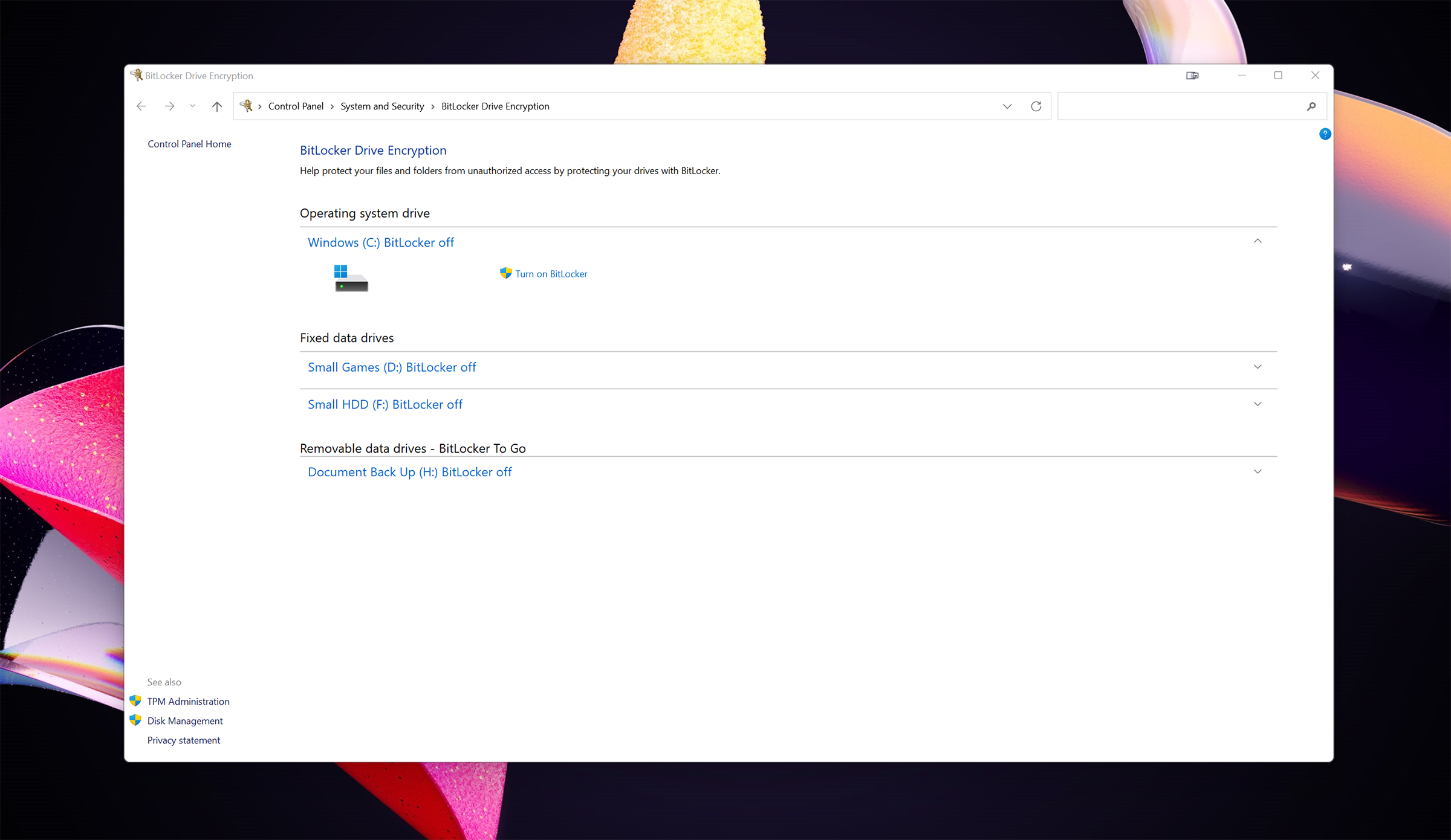
Task: Click the BitLocker icon in address bar
Action: tap(246, 106)
